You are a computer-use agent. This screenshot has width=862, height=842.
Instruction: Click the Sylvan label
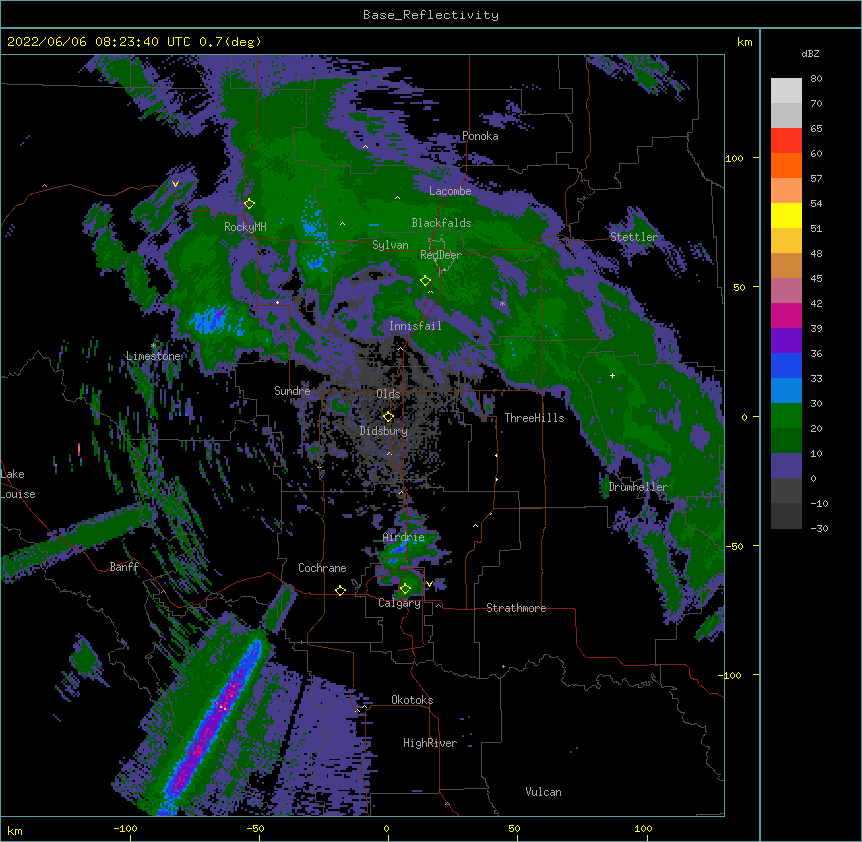tap(390, 245)
